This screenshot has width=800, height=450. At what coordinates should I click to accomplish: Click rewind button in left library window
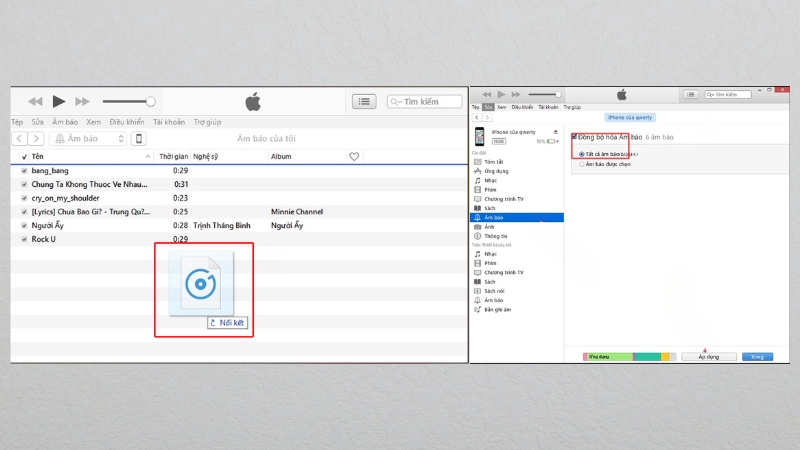(35, 102)
